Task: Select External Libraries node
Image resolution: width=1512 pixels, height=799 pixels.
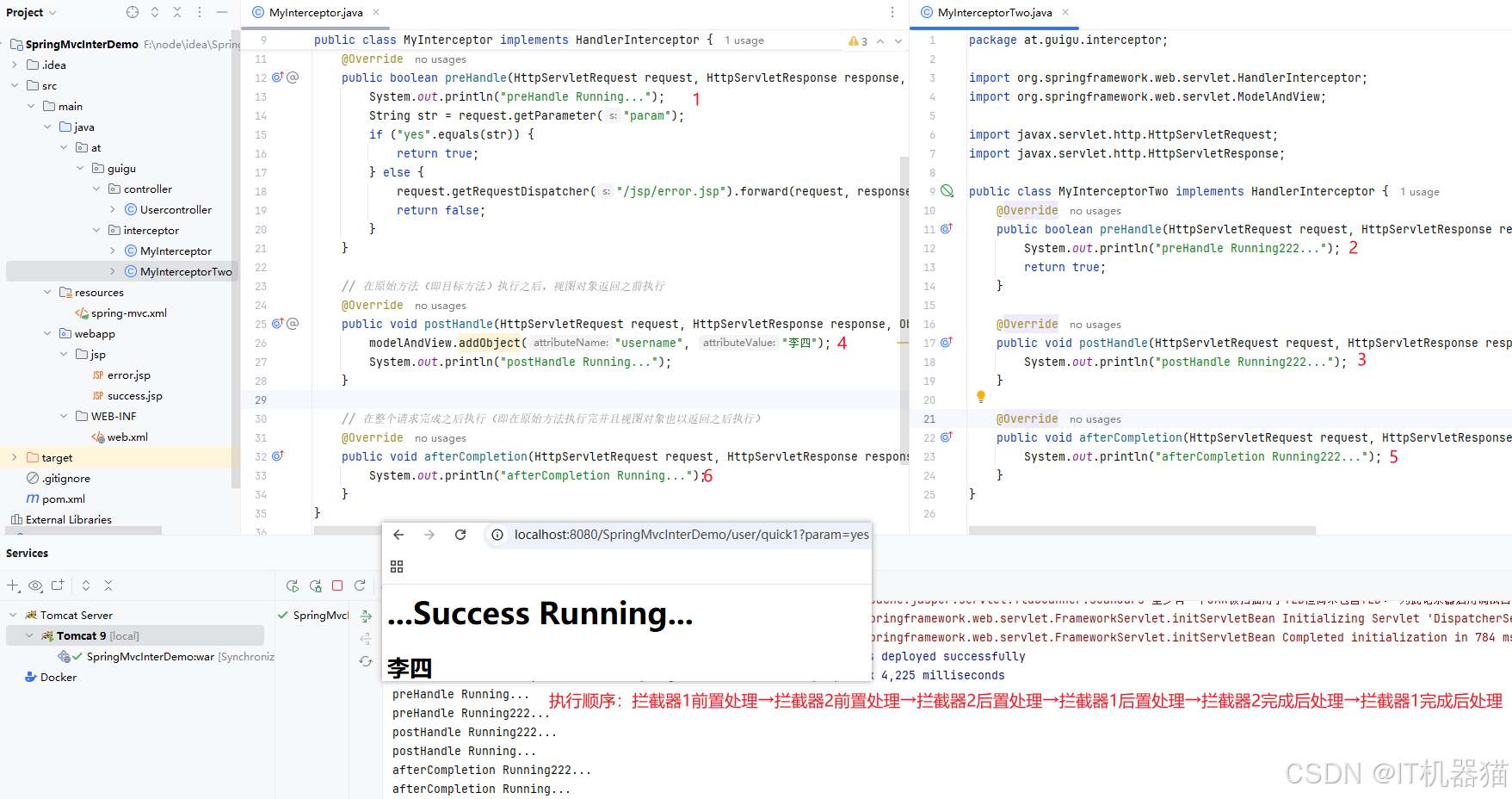Action: click(x=69, y=519)
